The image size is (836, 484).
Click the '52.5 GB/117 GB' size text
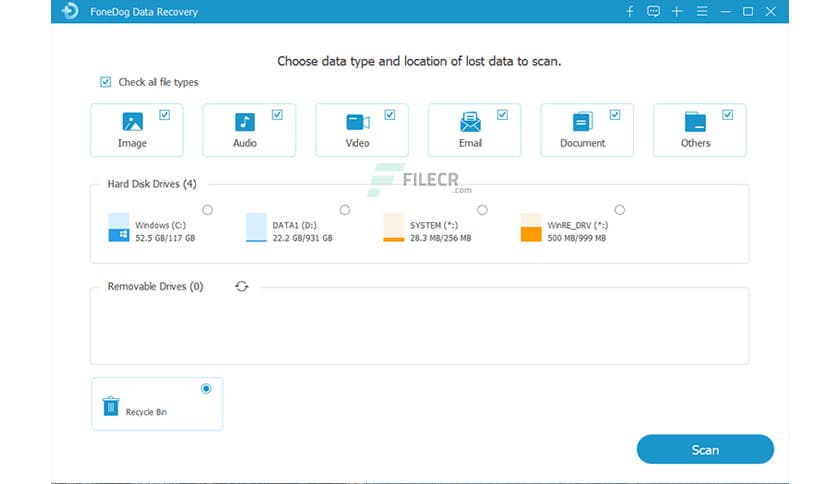[x=165, y=238]
